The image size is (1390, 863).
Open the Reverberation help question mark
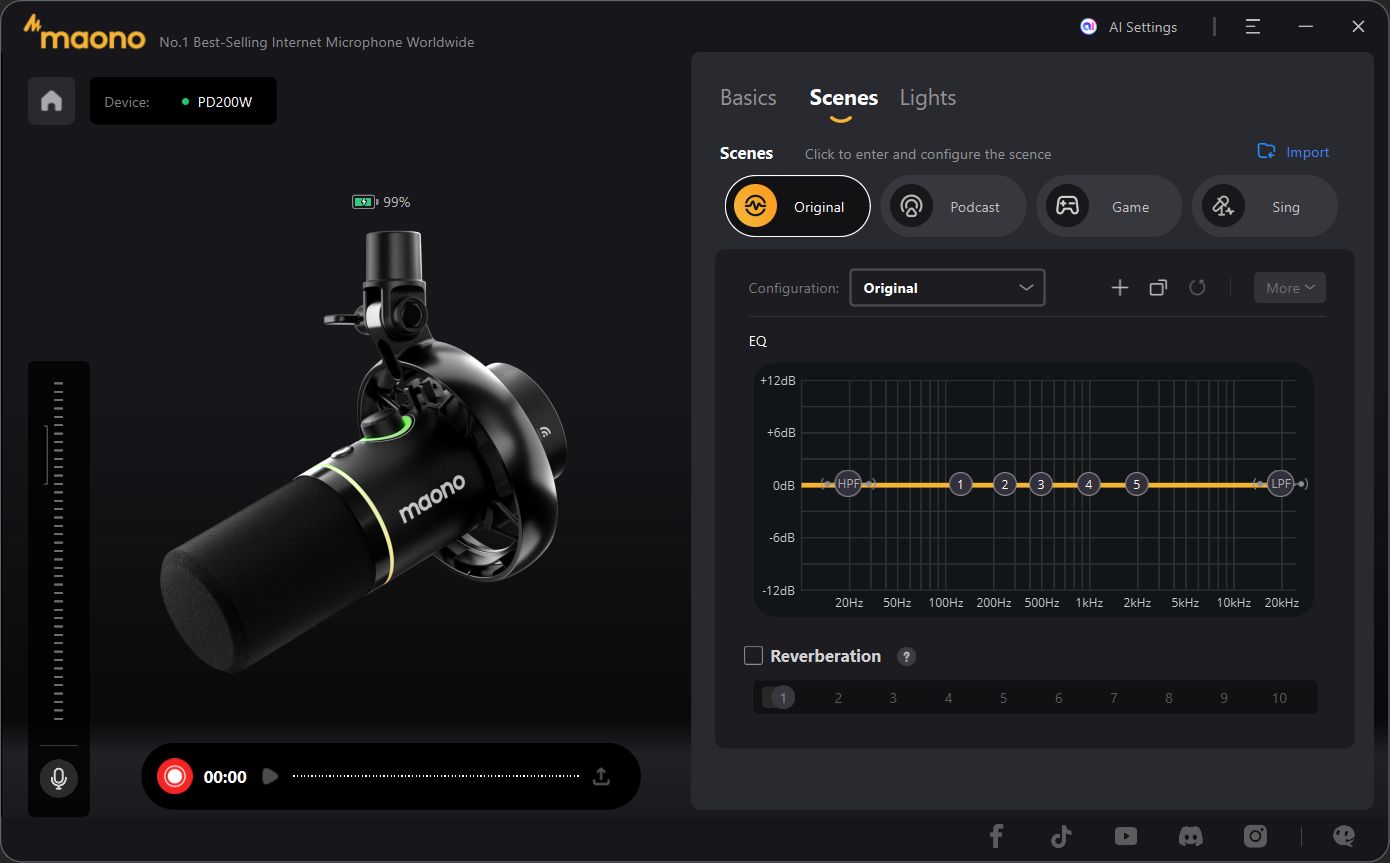(906, 657)
